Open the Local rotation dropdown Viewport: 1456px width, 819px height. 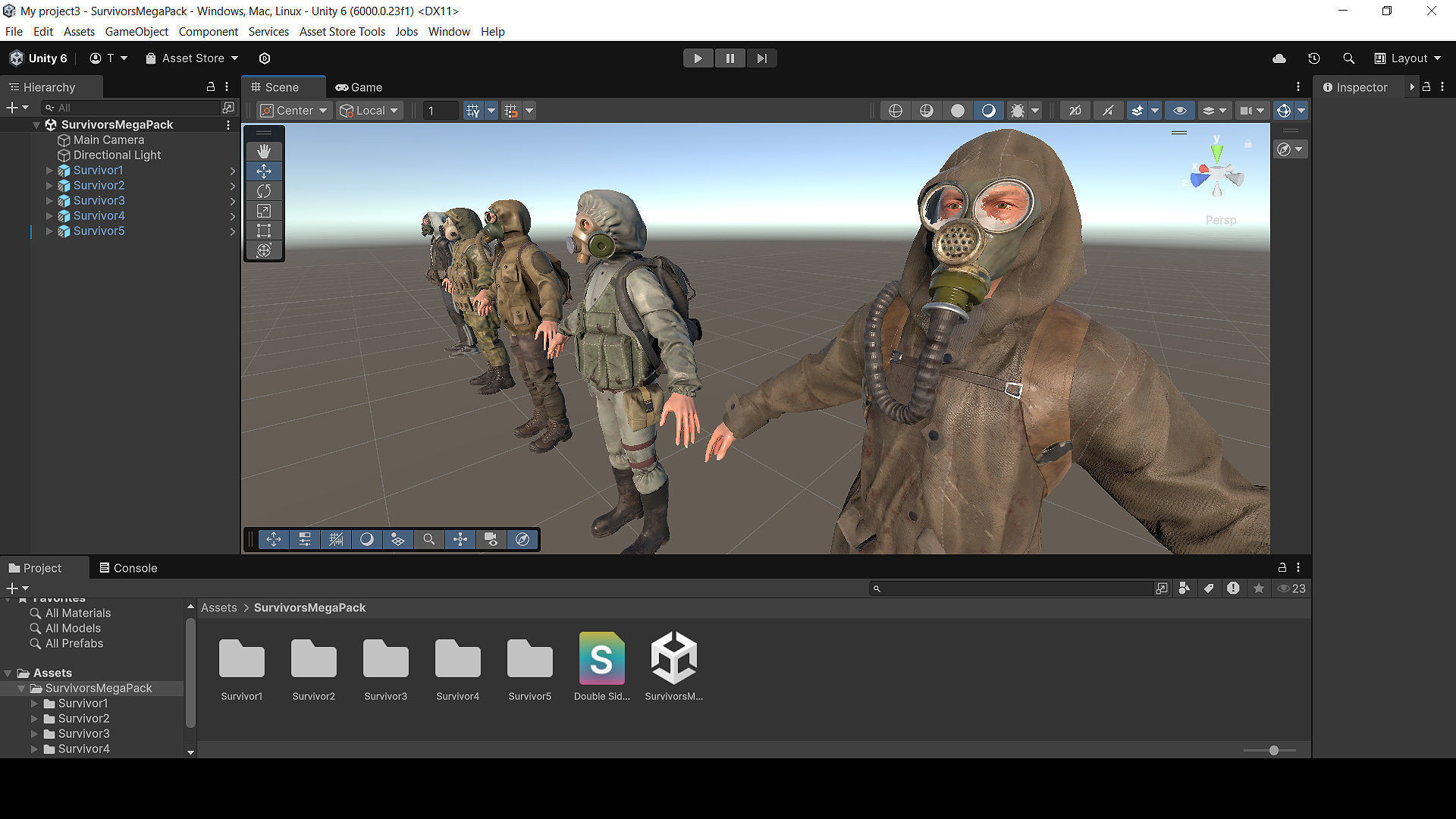coord(369,111)
